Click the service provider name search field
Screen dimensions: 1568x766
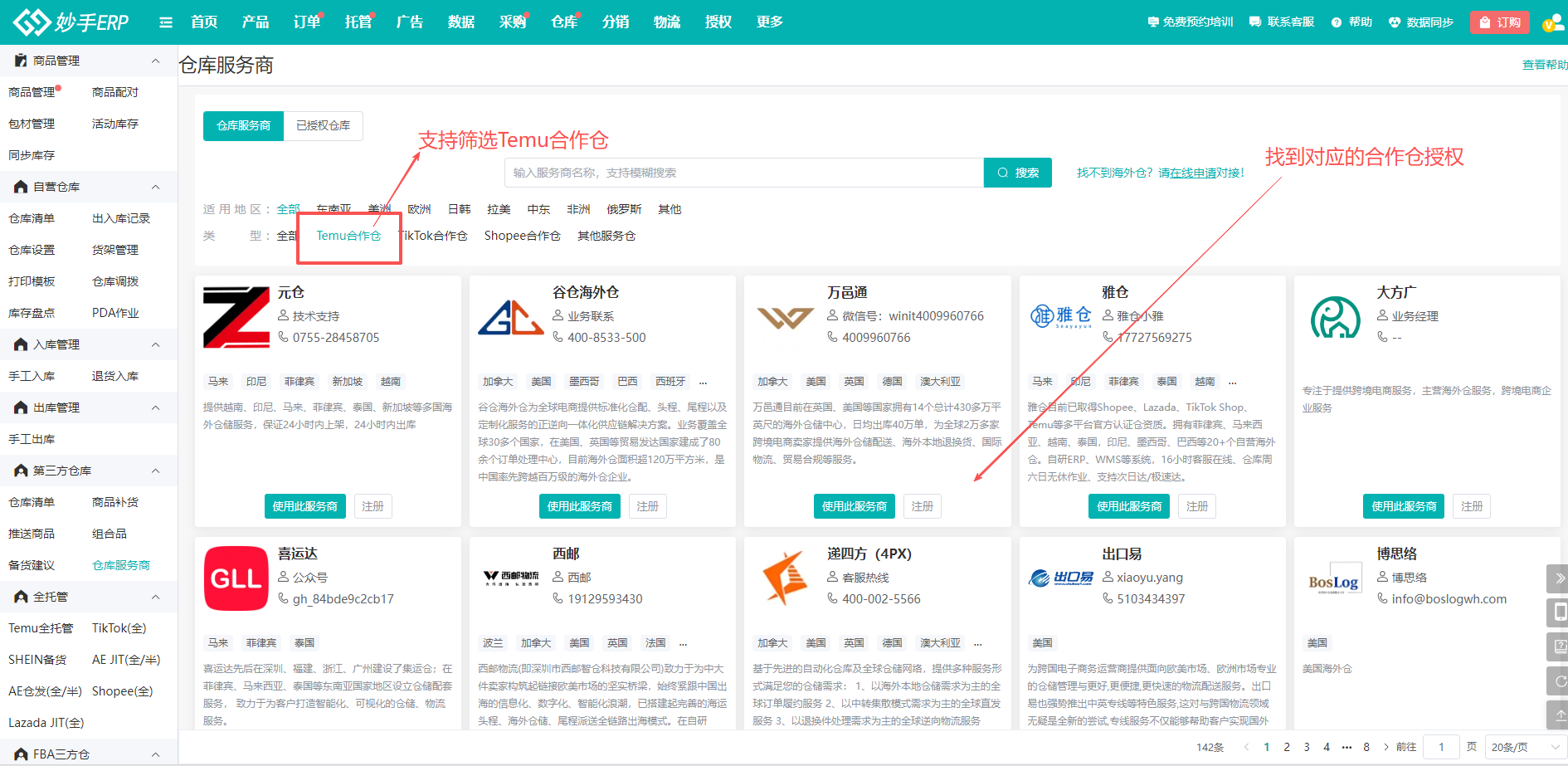[744, 173]
